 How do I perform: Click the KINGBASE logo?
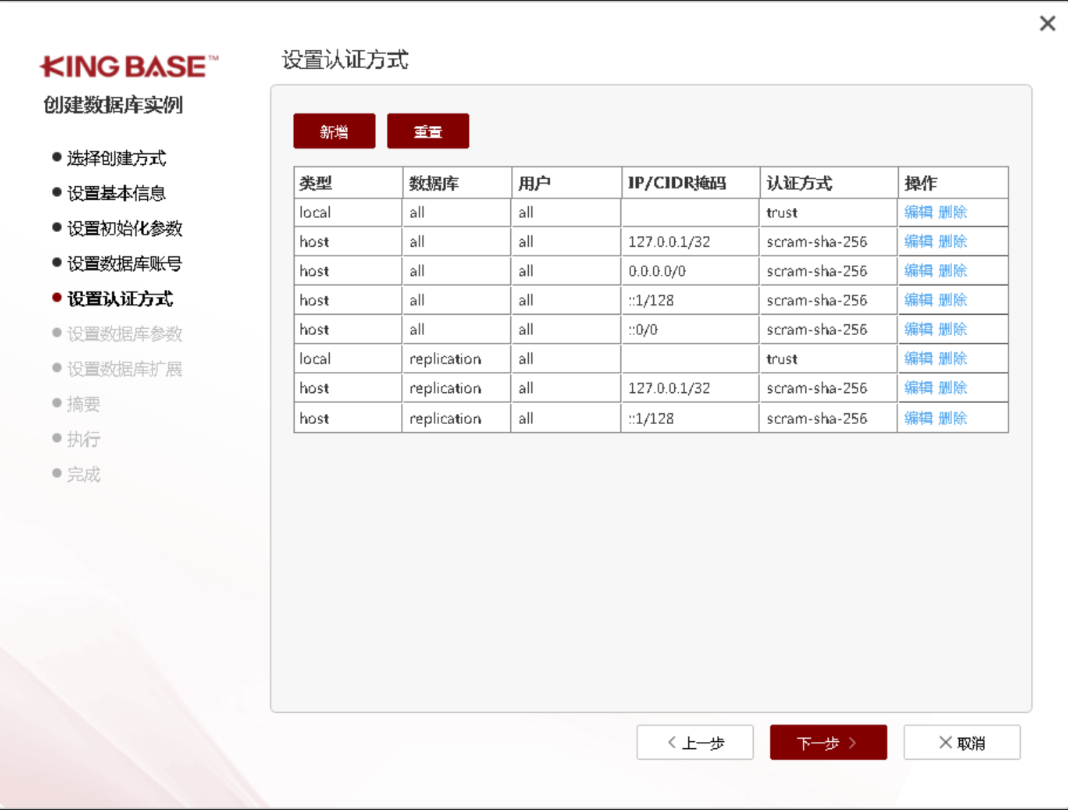tap(129, 66)
